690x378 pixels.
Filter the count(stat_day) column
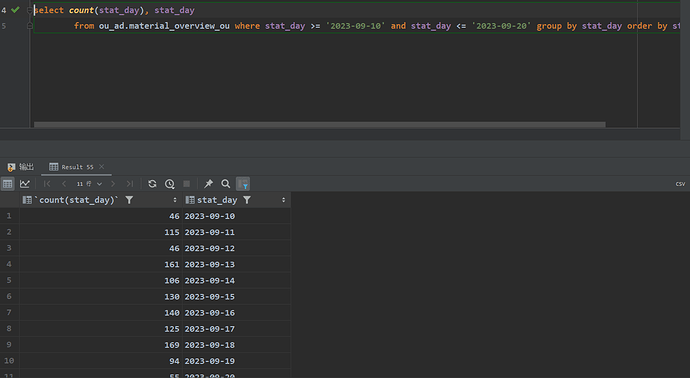click(129, 200)
